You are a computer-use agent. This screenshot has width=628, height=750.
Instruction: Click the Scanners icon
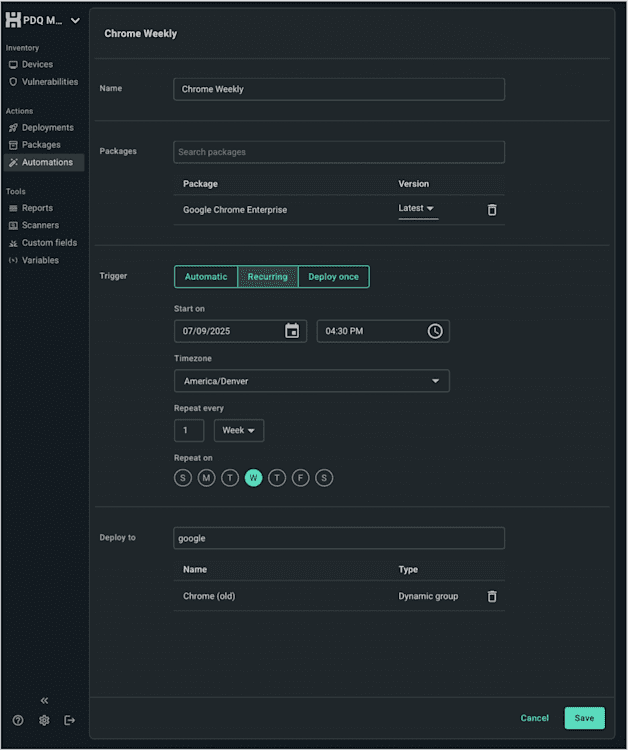point(13,225)
